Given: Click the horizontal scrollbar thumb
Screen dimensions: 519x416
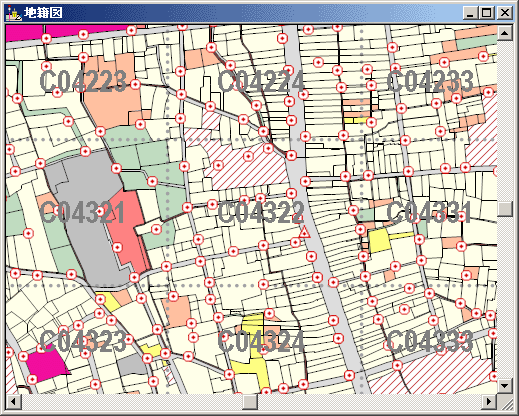Looking at the screenshot, I should point(250,402).
